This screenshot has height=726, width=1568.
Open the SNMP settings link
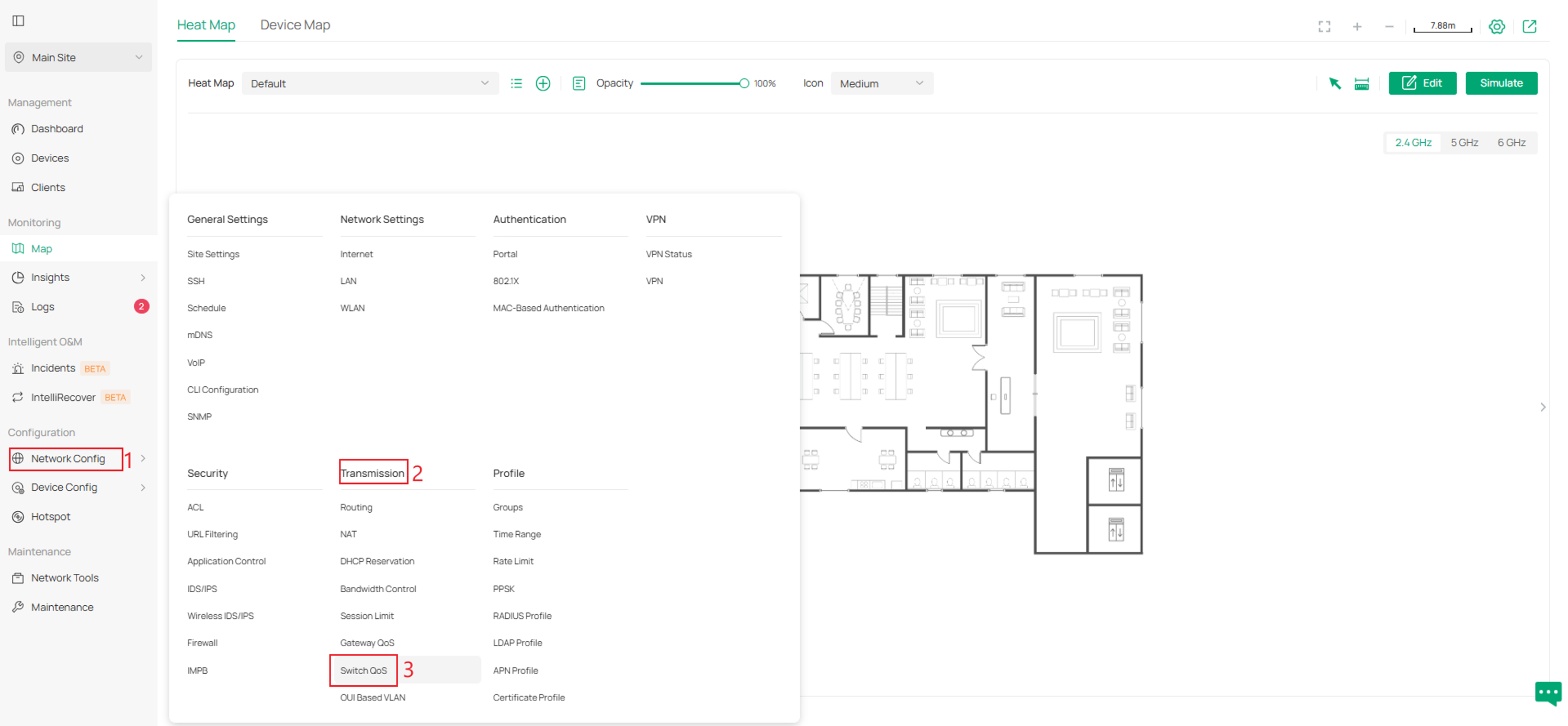(200, 417)
